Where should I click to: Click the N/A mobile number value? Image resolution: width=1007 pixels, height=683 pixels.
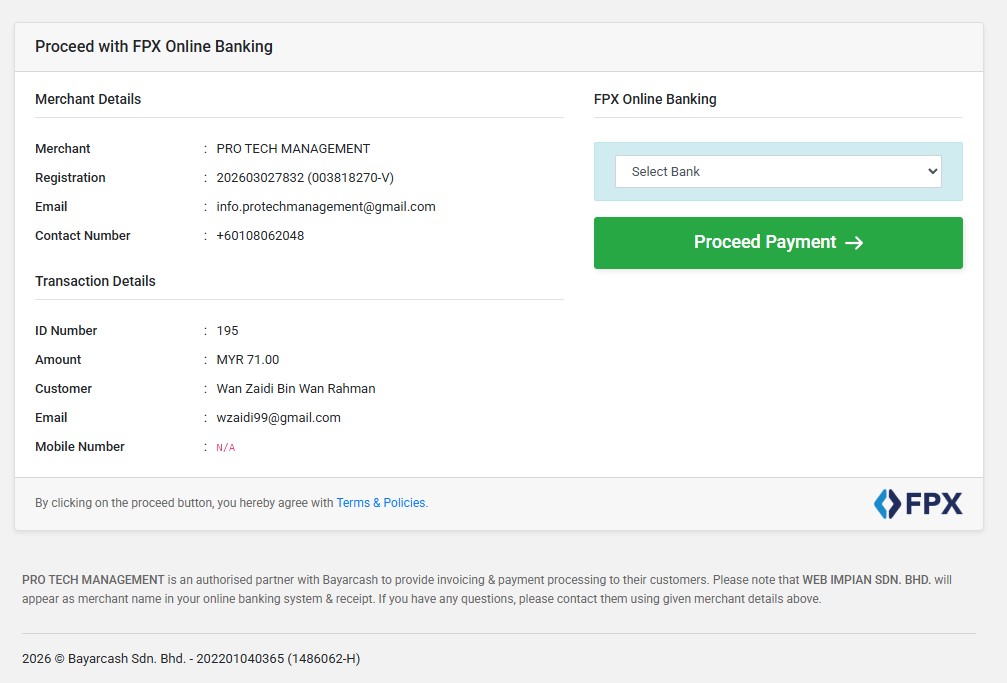click(225, 447)
